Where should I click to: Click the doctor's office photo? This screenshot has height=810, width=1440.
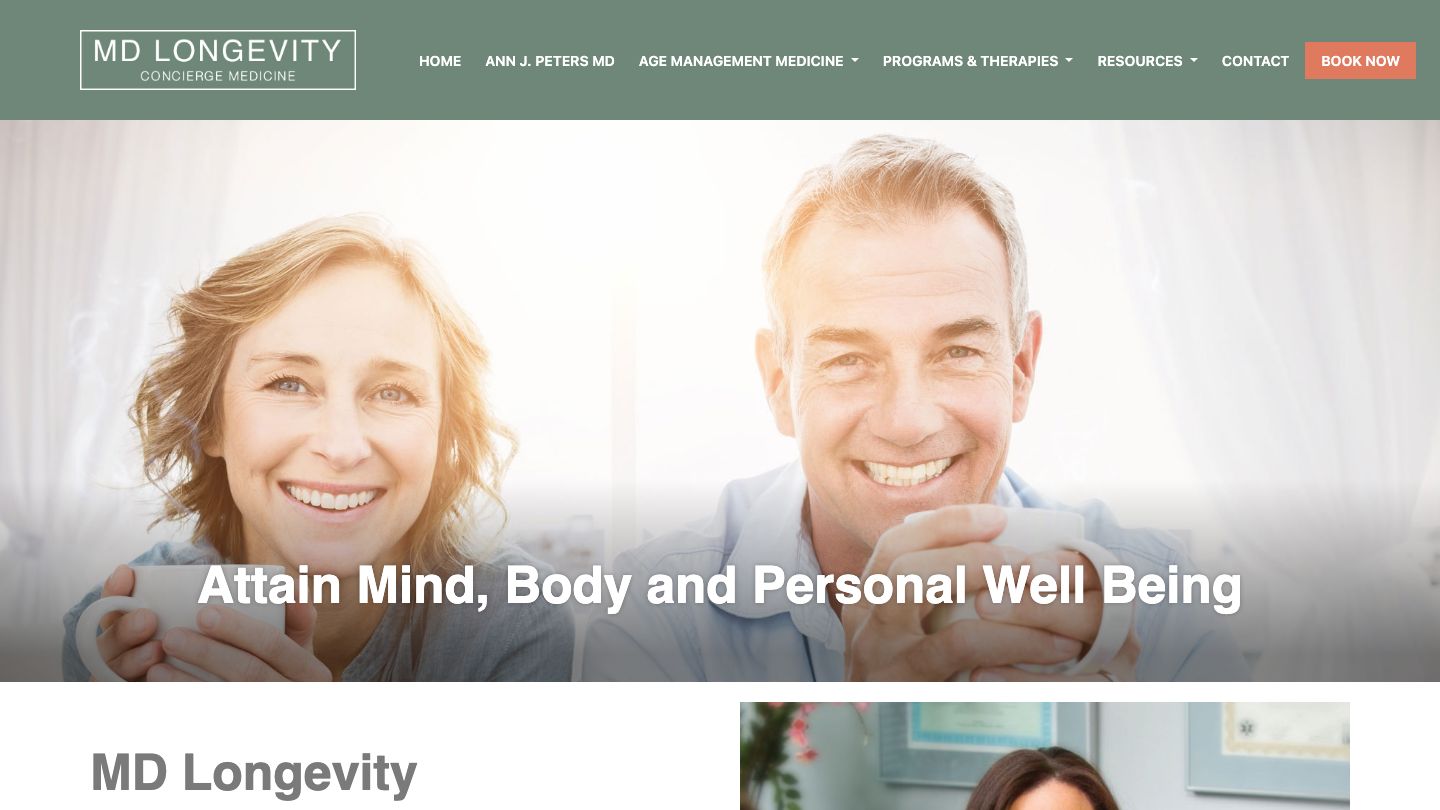tap(1045, 756)
